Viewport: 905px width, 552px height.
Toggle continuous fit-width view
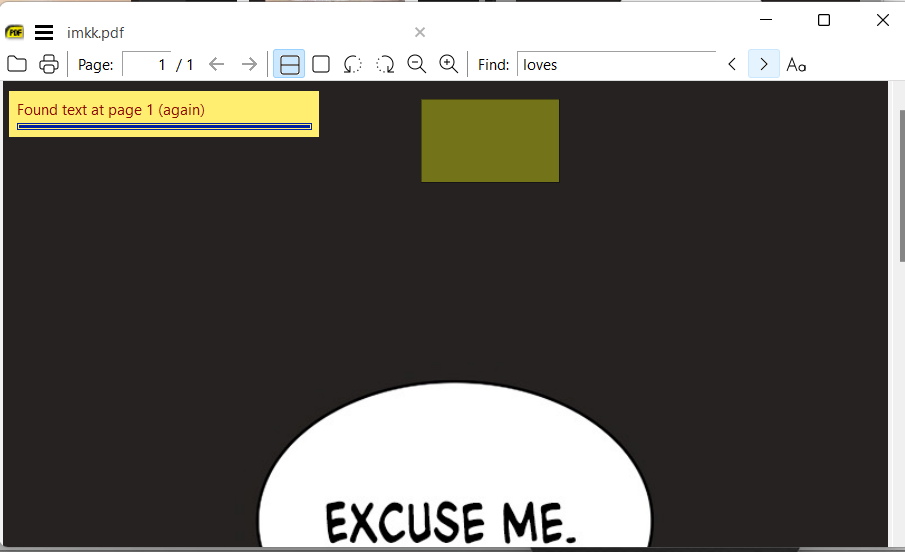289,64
